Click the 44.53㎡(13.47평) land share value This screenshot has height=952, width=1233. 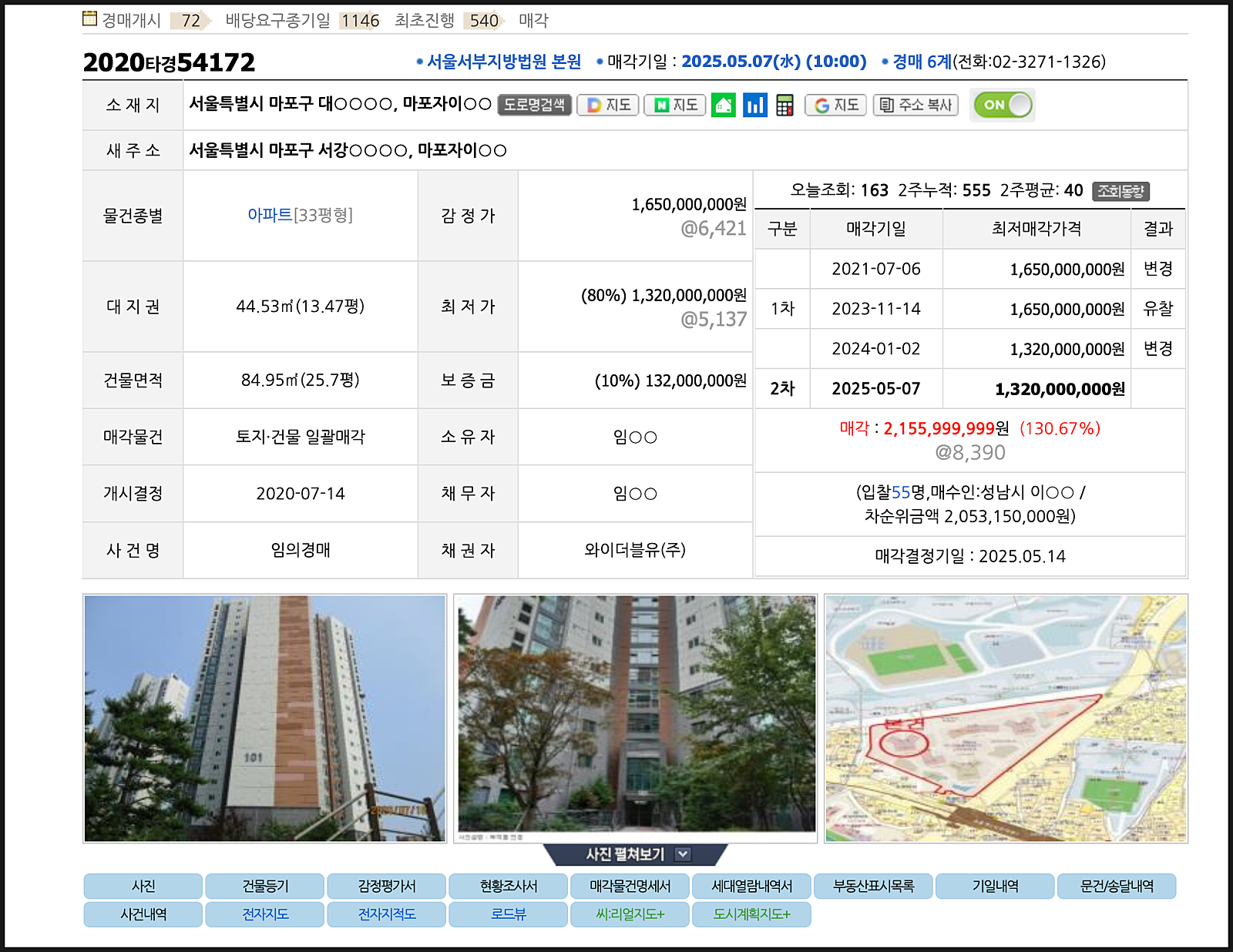pyautogui.click(x=301, y=307)
